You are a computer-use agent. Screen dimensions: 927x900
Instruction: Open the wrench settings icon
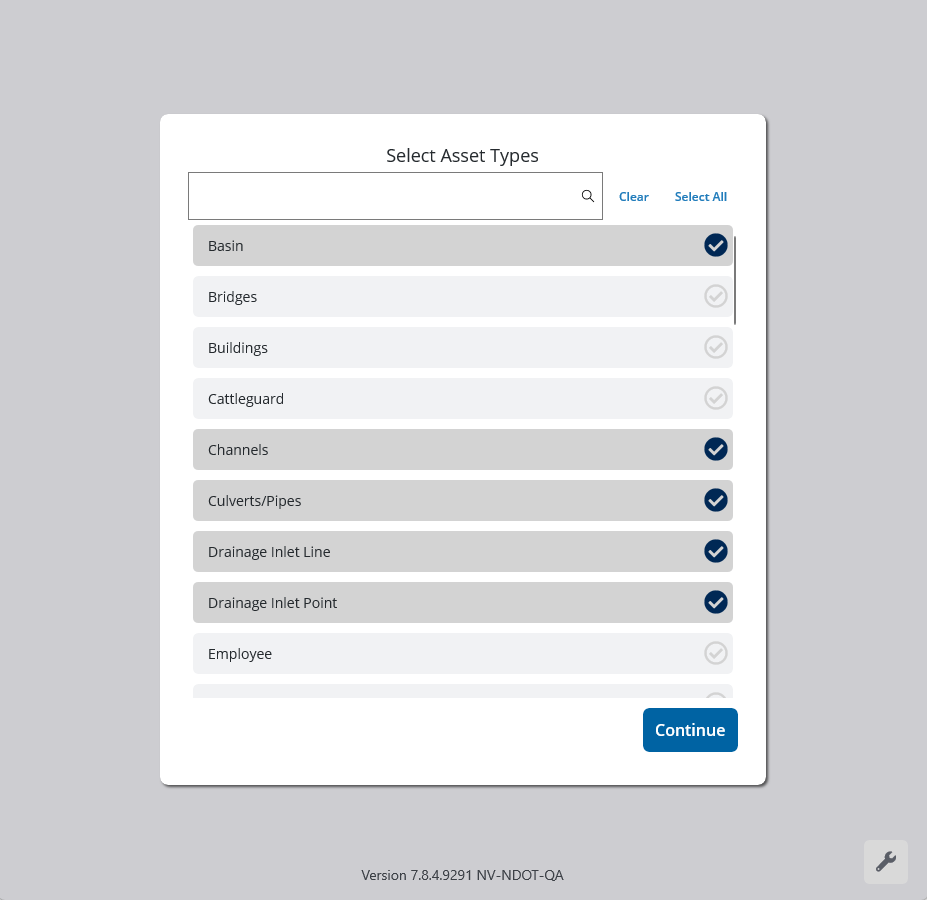coord(885,861)
